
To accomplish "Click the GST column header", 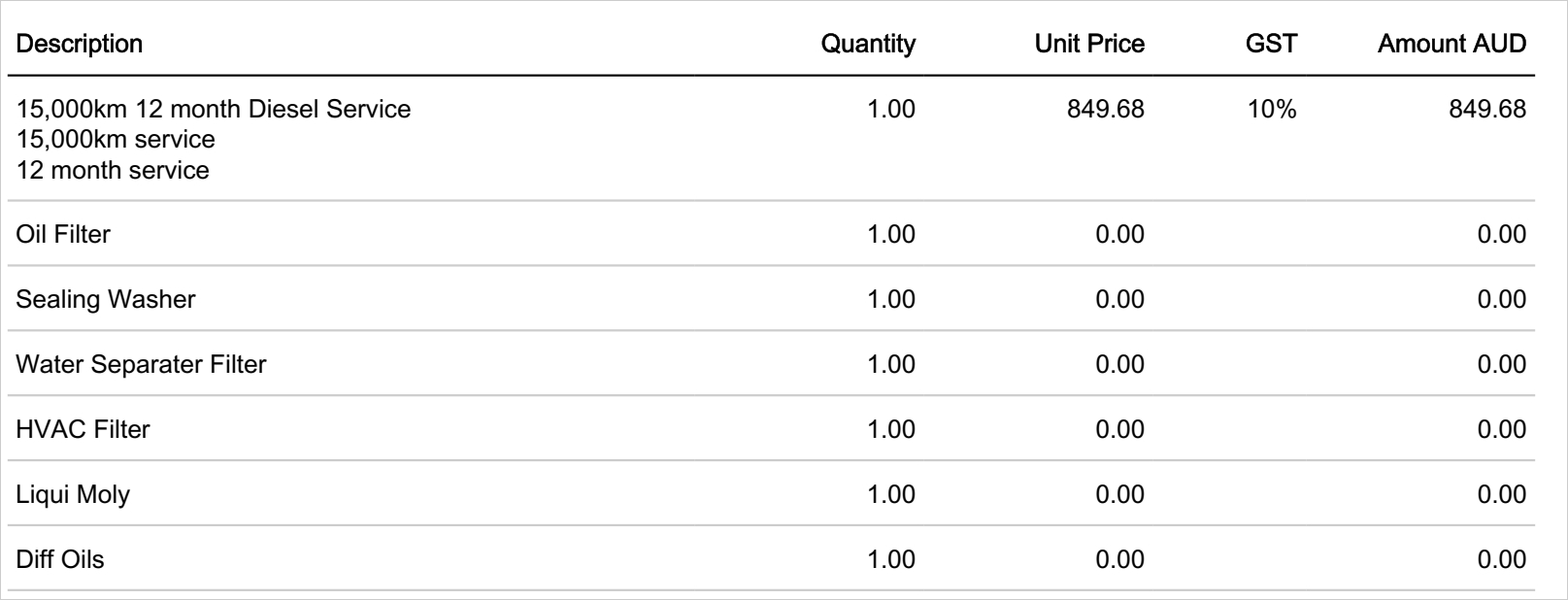I will tap(1270, 44).
